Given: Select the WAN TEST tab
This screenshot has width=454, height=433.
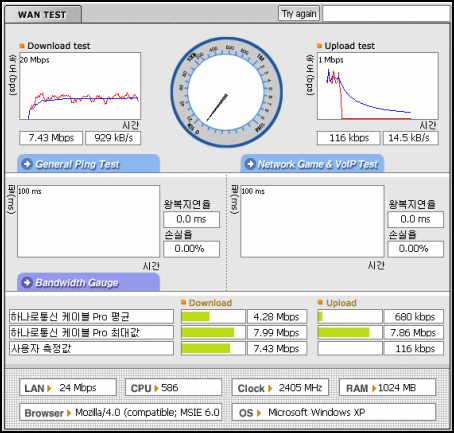Looking at the screenshot, I should coord(43,14).
